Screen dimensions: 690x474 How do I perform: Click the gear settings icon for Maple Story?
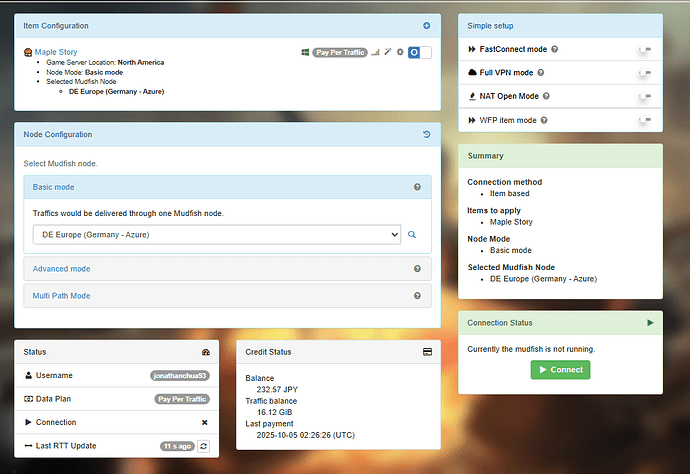[x=400, y=52]
